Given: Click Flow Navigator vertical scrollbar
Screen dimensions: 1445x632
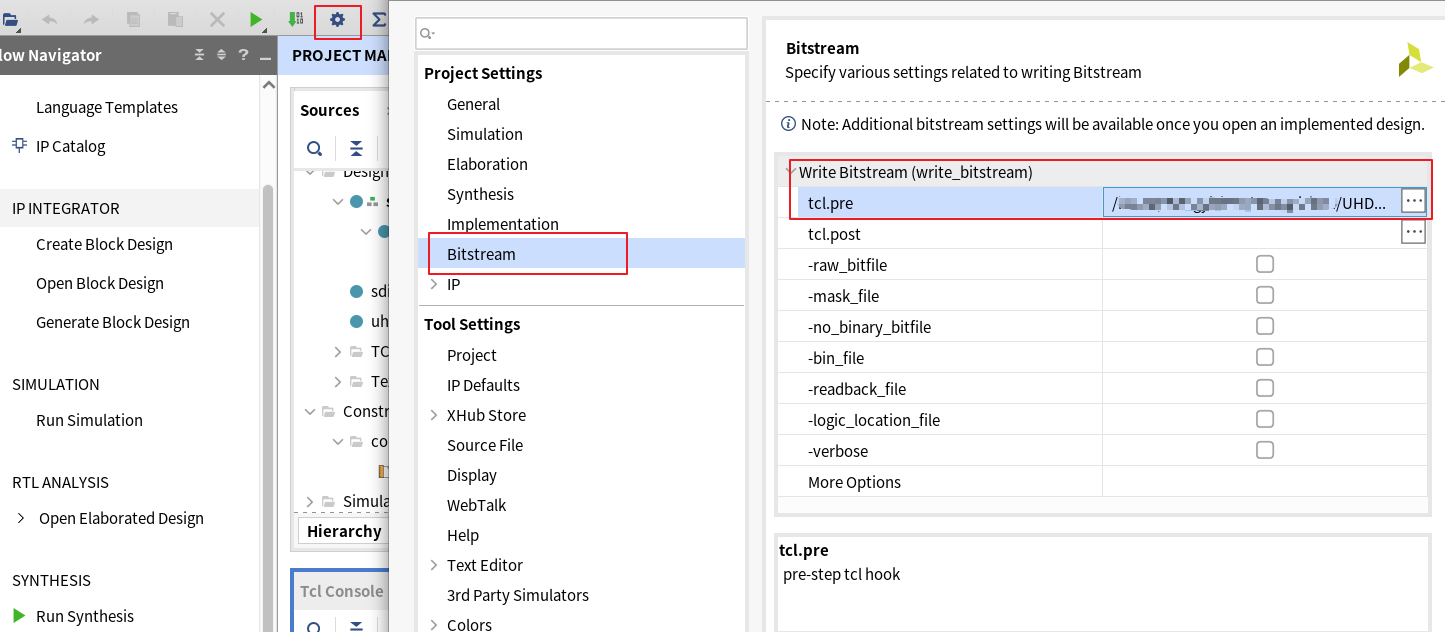Looking at the screenshot, I should pos(268,400).
